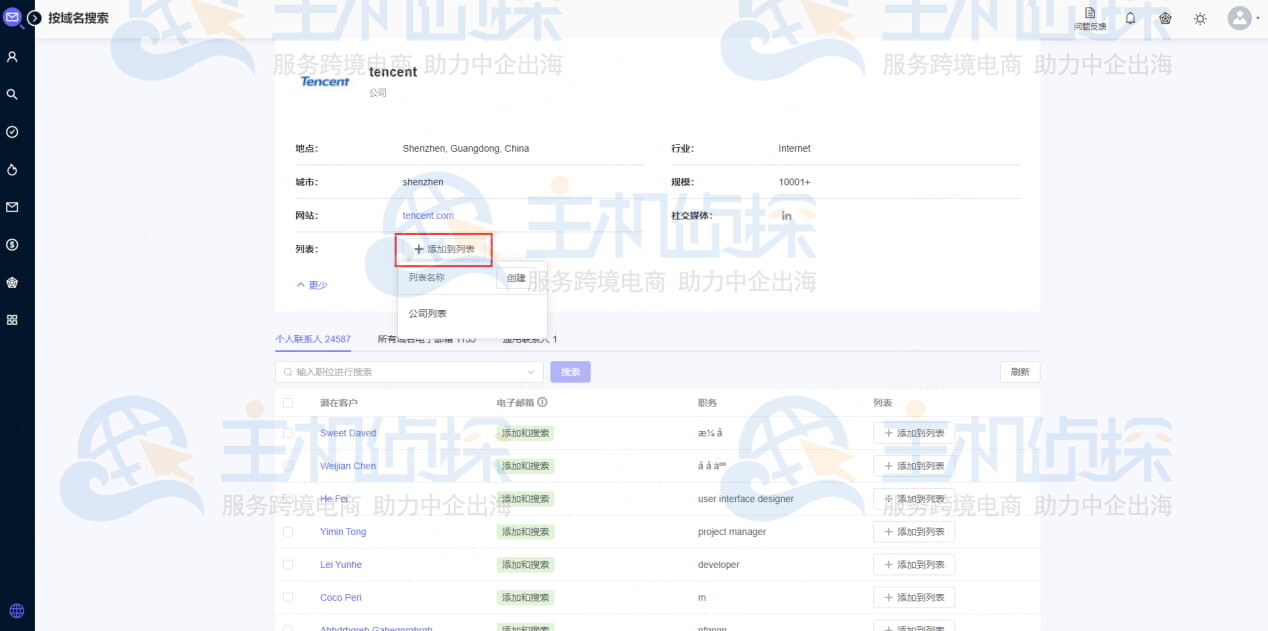Check the row checkbox for Yimin Tong
The height and width of the screenshot is (631, 1268).
(288, 531)
